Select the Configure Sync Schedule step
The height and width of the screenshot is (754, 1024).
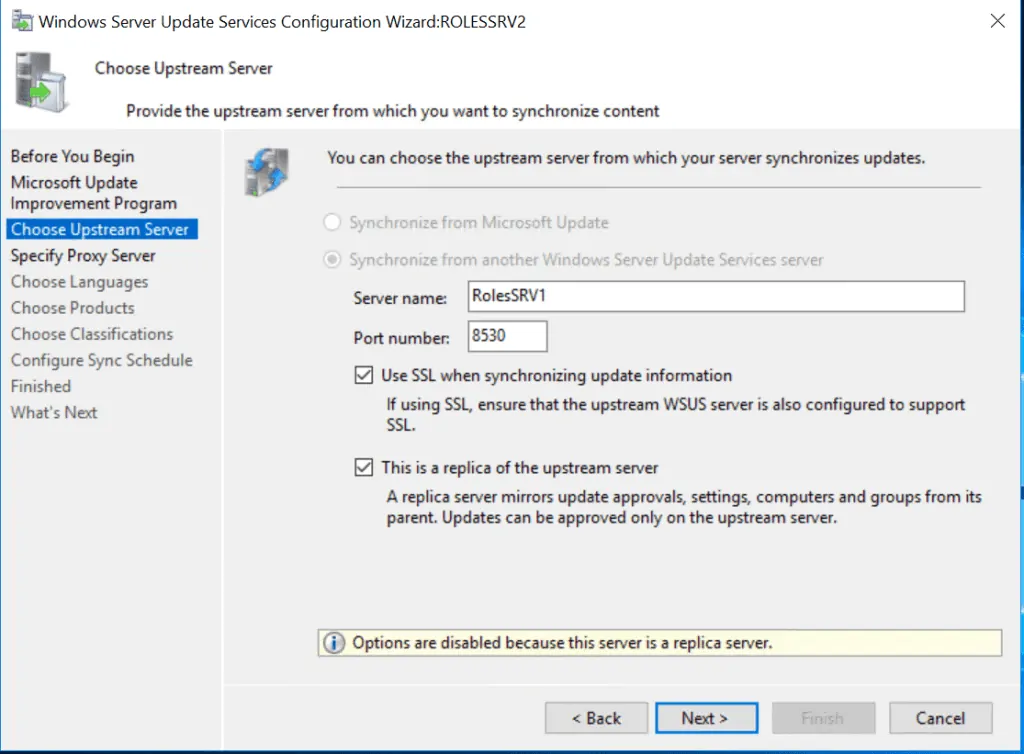pos(101,360)
